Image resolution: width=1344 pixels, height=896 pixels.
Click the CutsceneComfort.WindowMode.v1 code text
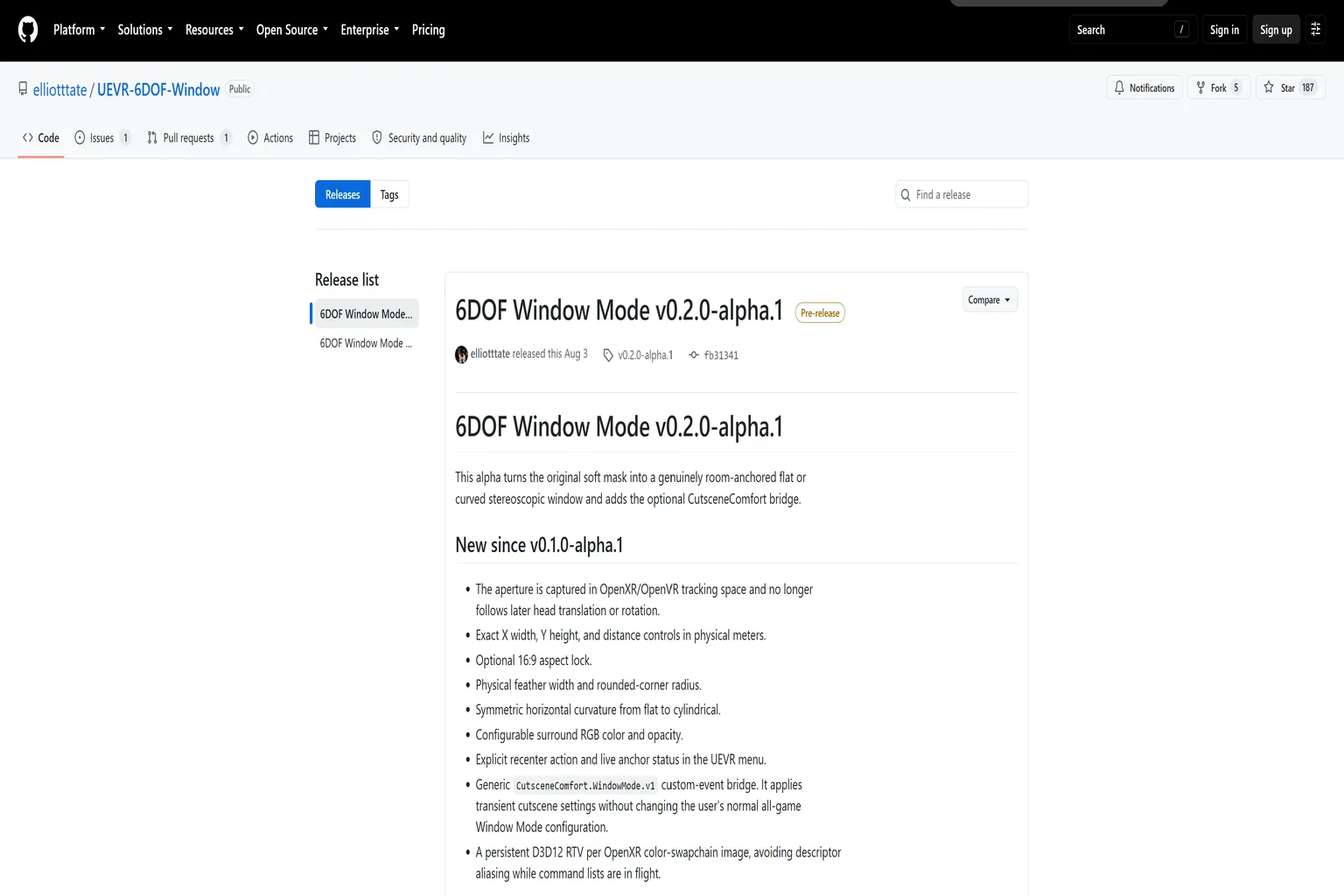pos(585,786)
